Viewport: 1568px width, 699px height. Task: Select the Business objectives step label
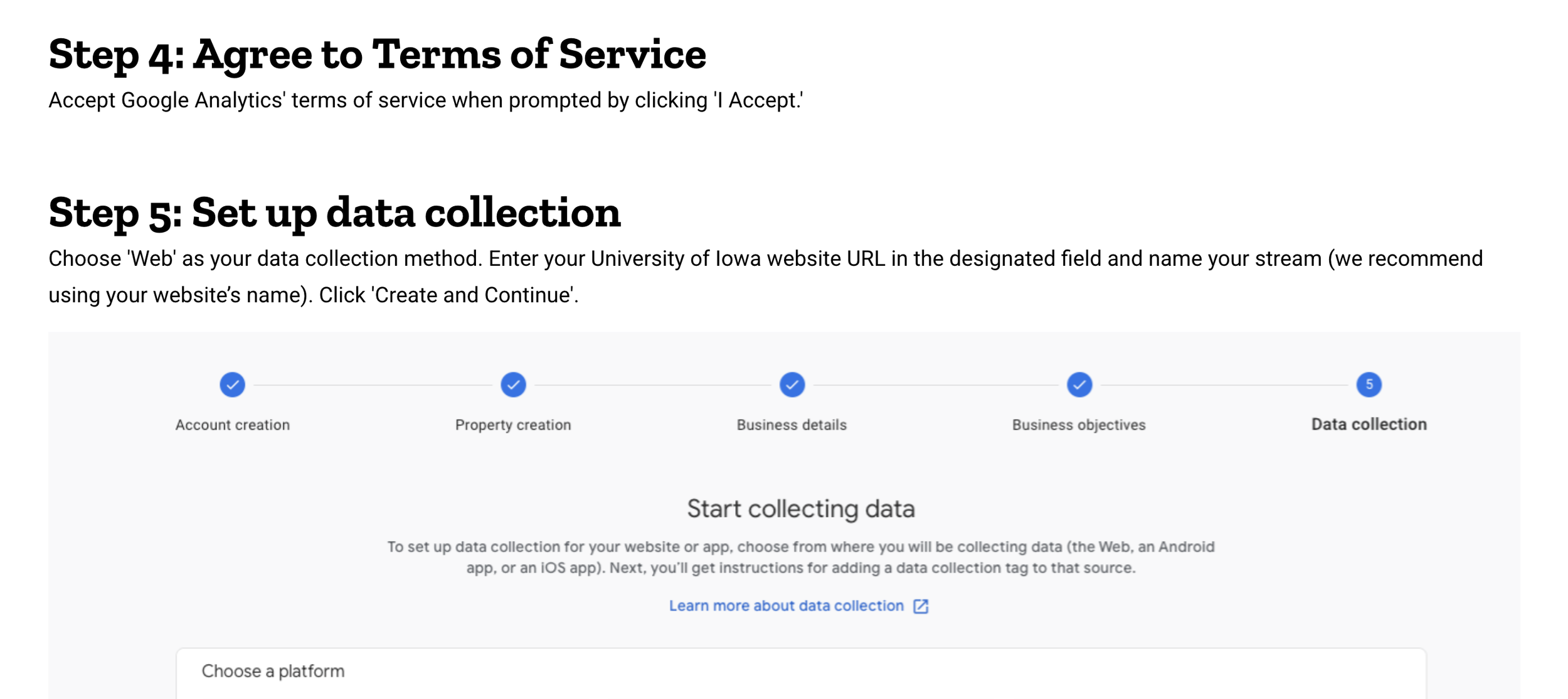[1079, 425]
